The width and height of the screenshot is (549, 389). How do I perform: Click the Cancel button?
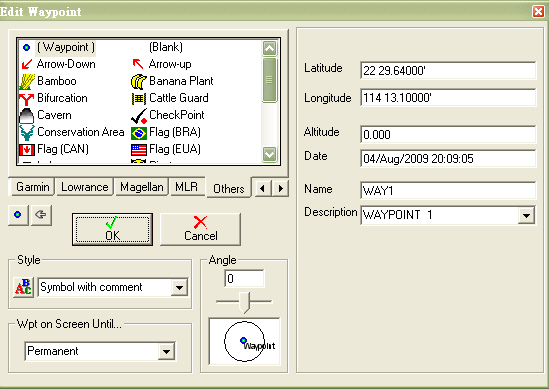pyautogui.click(x=201, y=229)
